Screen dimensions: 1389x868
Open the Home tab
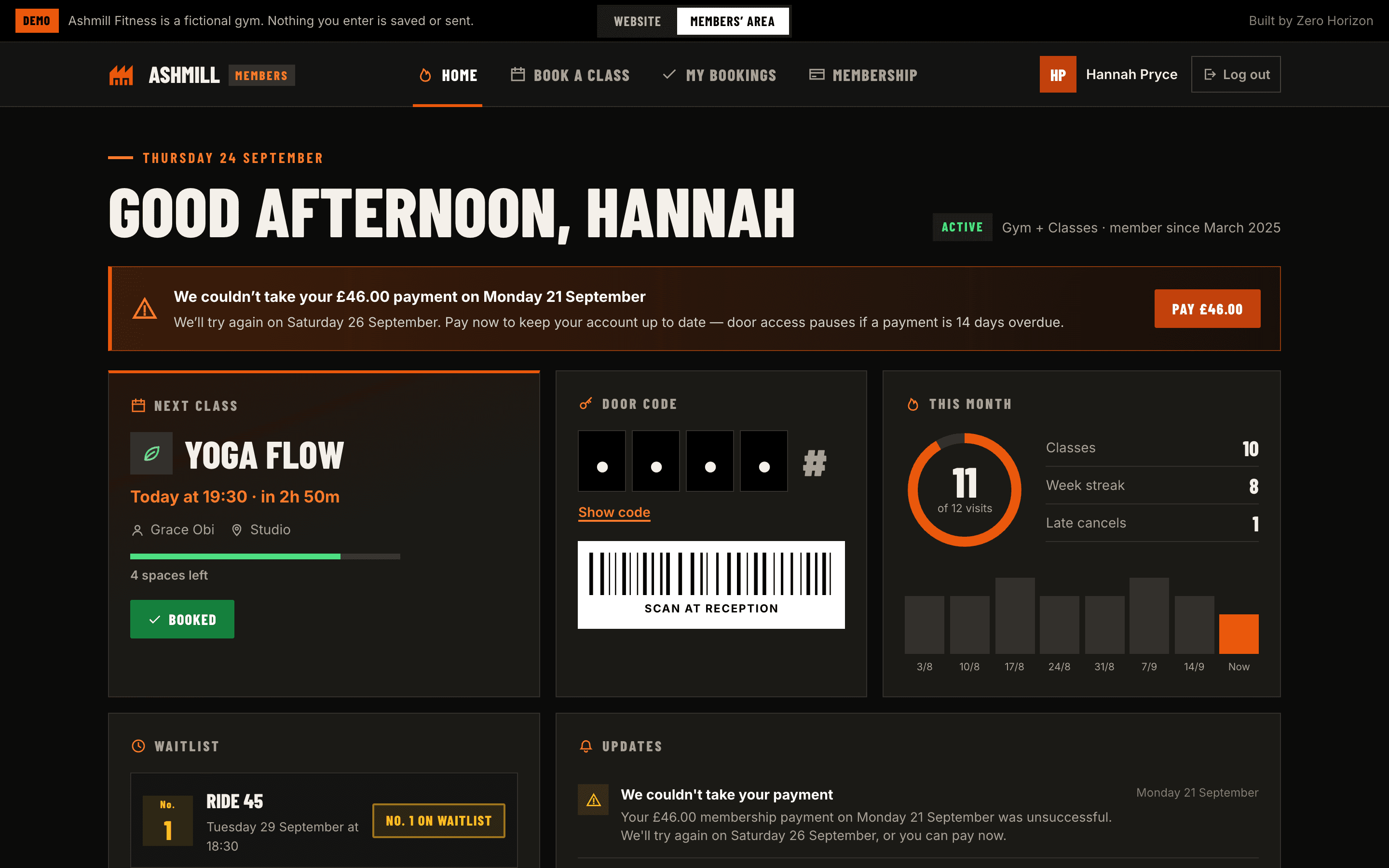coord(448,75)
